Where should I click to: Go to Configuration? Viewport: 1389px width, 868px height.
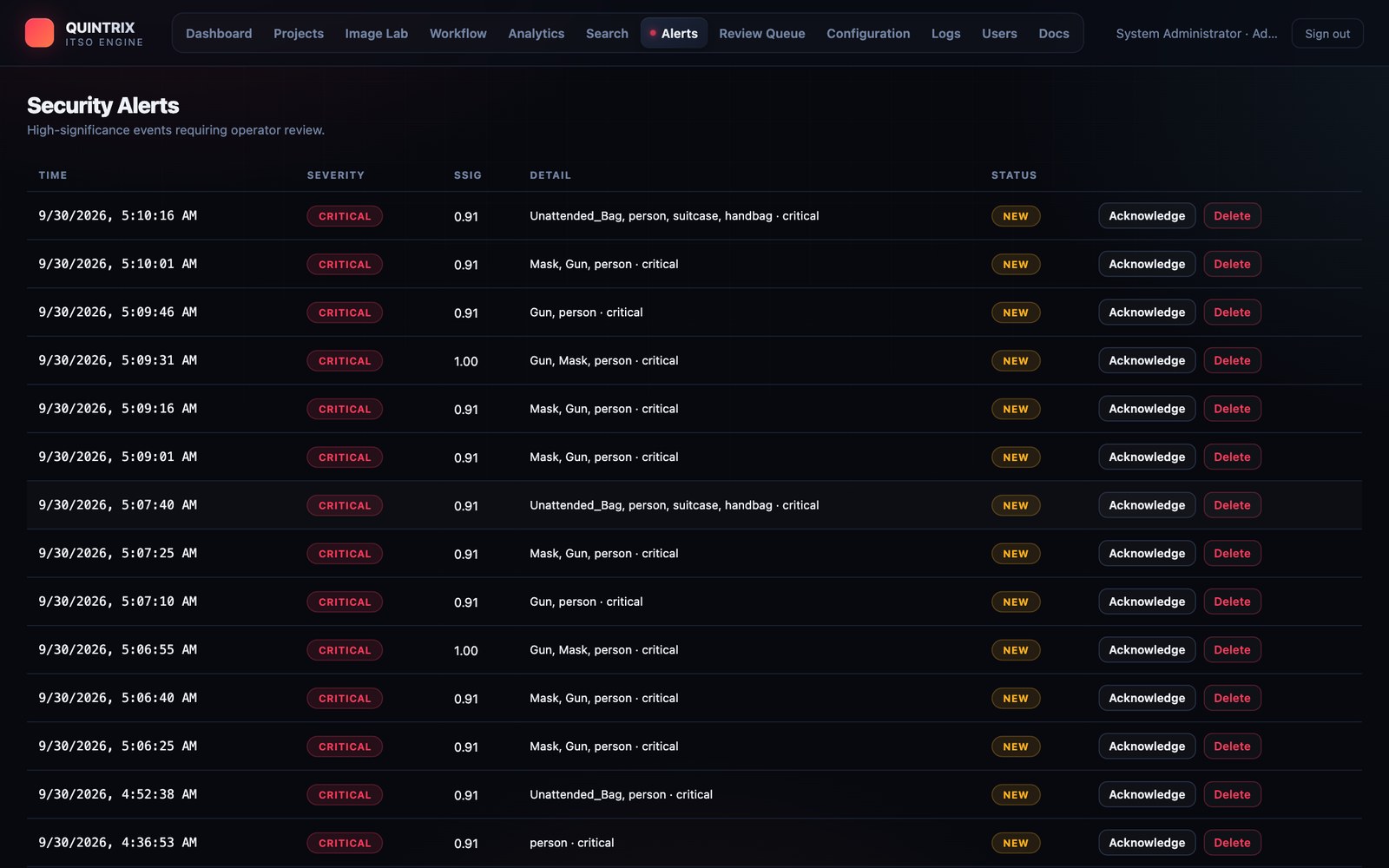[x=868, y=34]
